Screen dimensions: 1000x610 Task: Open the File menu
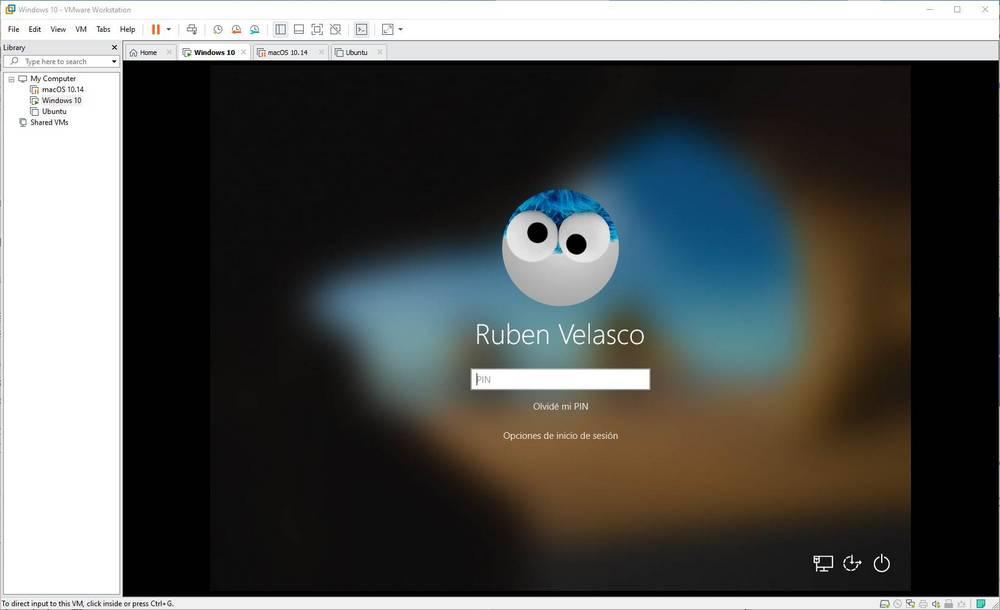13,29
